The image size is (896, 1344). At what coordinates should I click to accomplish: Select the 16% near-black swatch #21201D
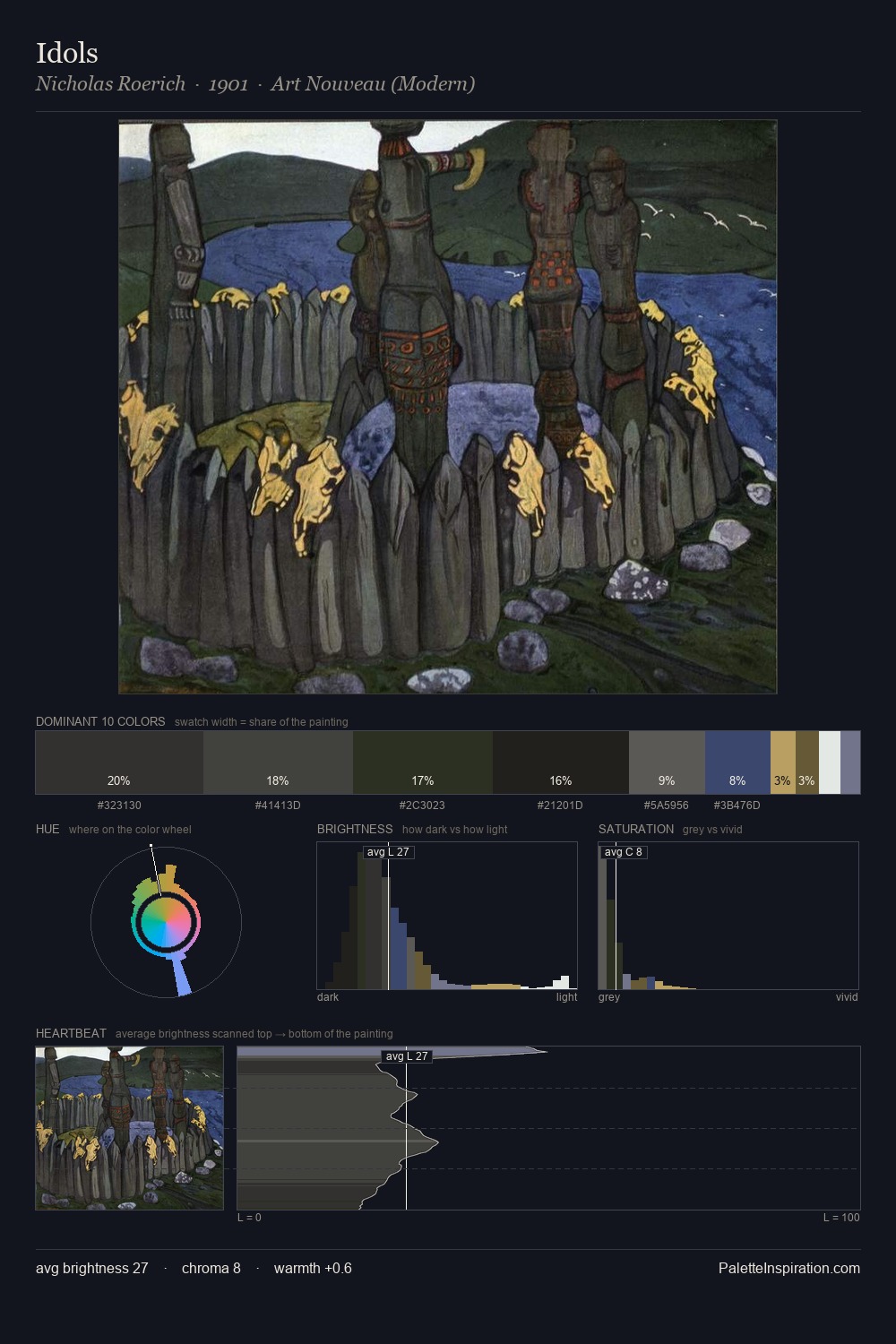coord(561,762)
